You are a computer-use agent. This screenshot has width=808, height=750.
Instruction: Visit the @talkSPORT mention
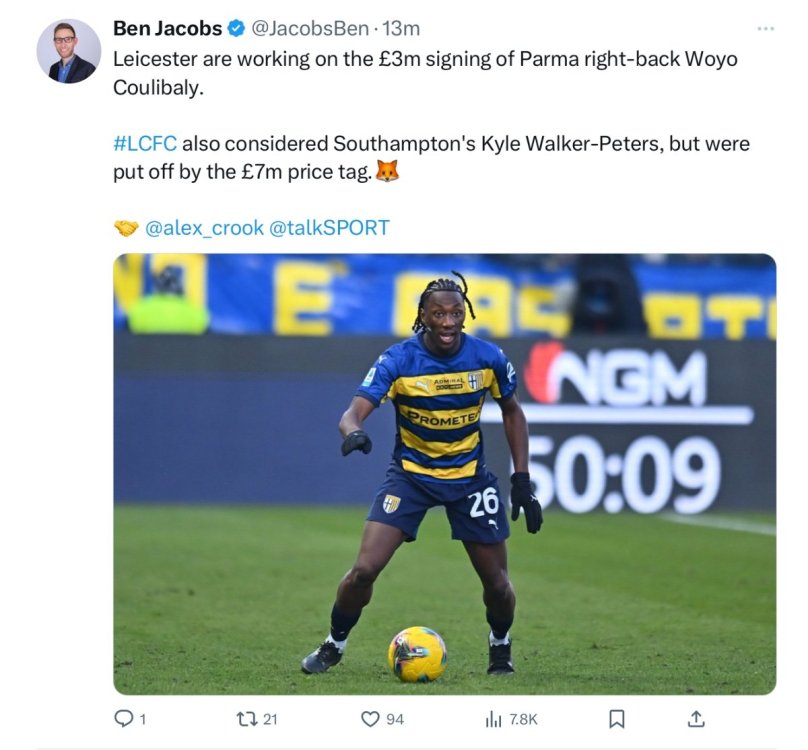coord(329,228)
